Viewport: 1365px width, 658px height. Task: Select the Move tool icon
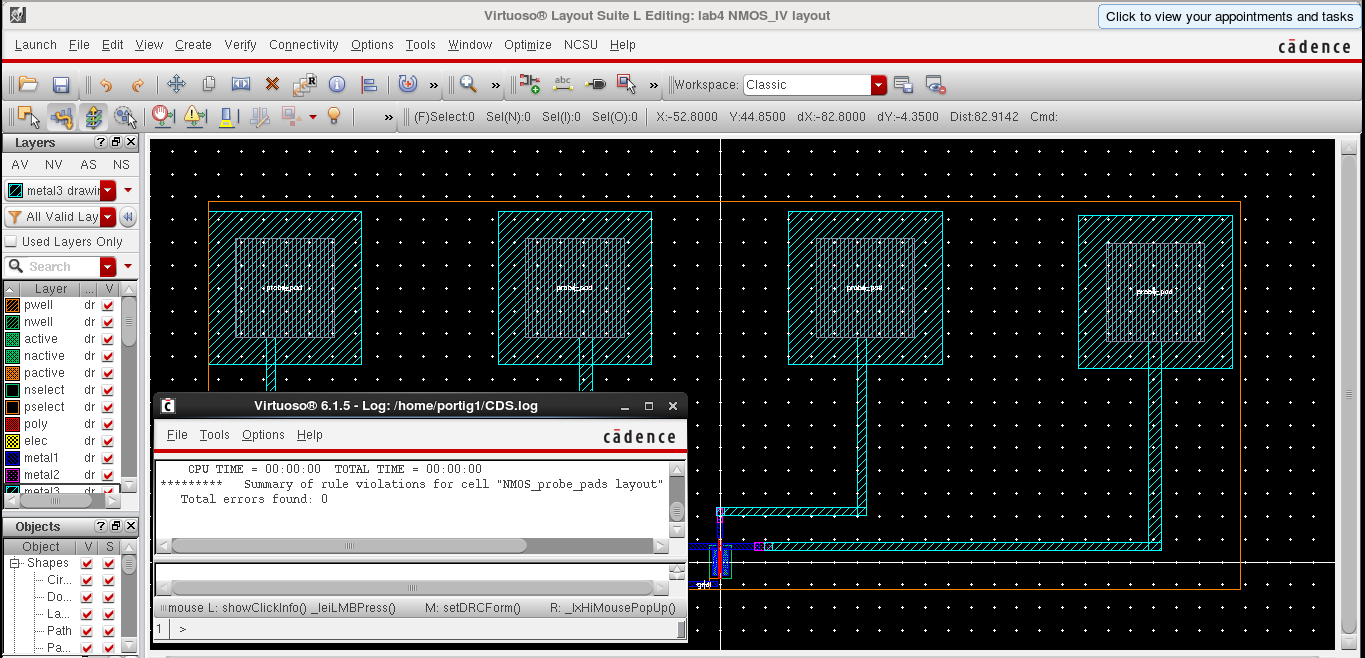point(176,85)
